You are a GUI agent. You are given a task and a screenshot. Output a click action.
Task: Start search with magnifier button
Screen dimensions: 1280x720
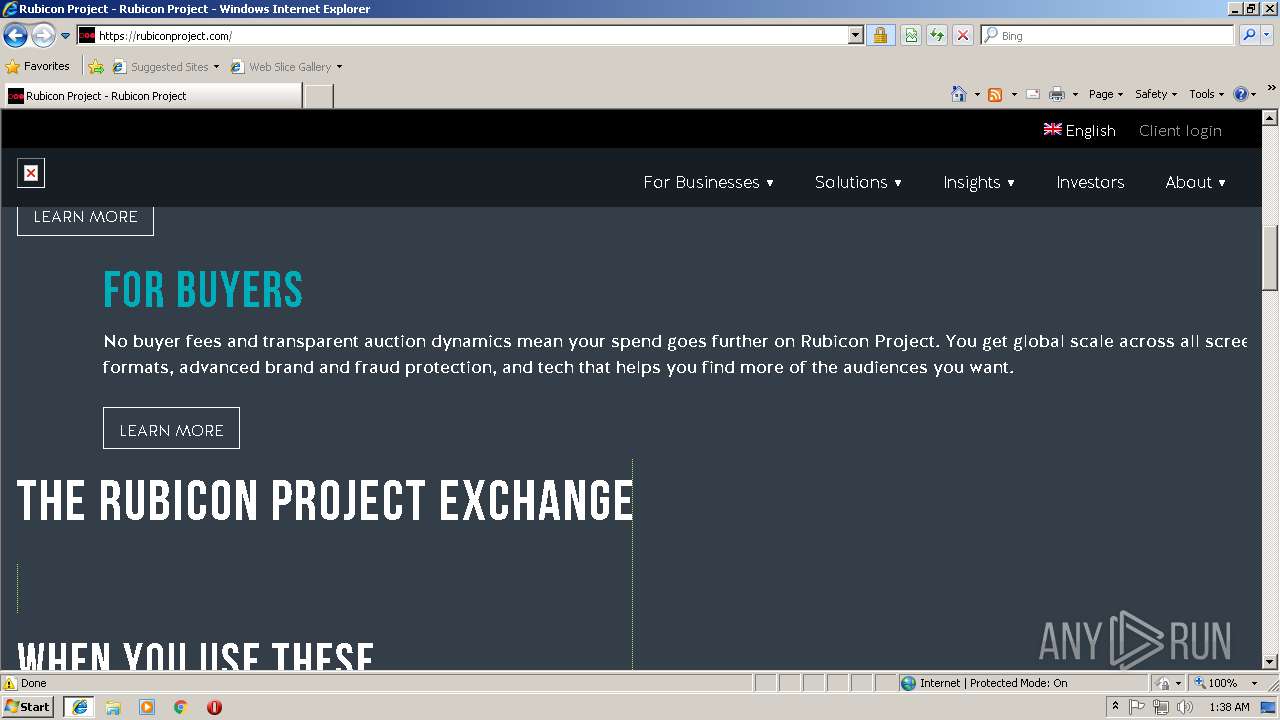tap(1249, 35)
